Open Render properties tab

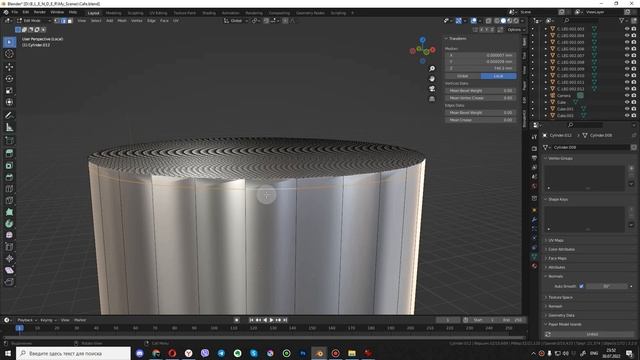coord(534,148)
